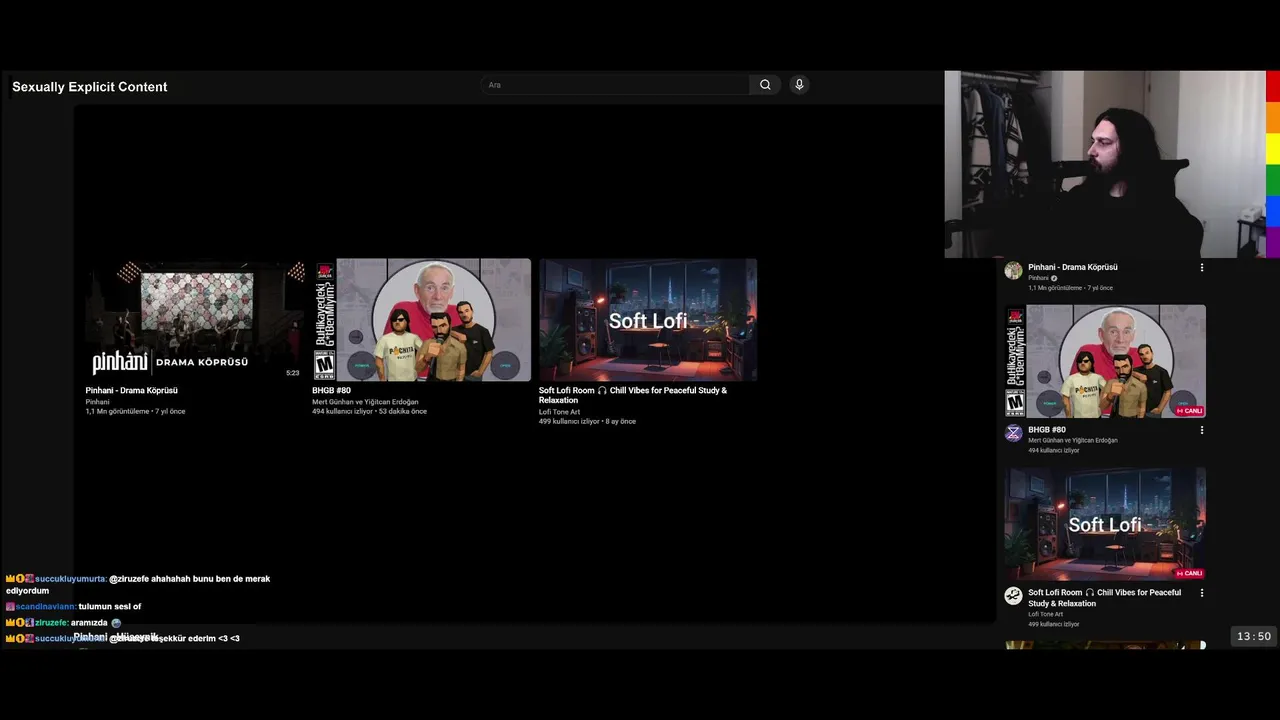Click the search magnifier button
Viewport: 1280px width, 720px height.
(765, 85)
